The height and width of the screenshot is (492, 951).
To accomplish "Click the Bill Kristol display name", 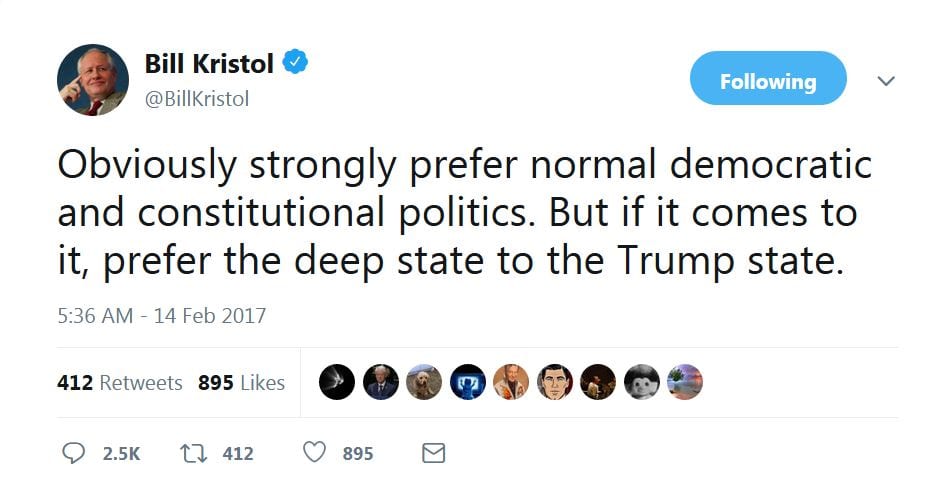I will tap(209, 64).
